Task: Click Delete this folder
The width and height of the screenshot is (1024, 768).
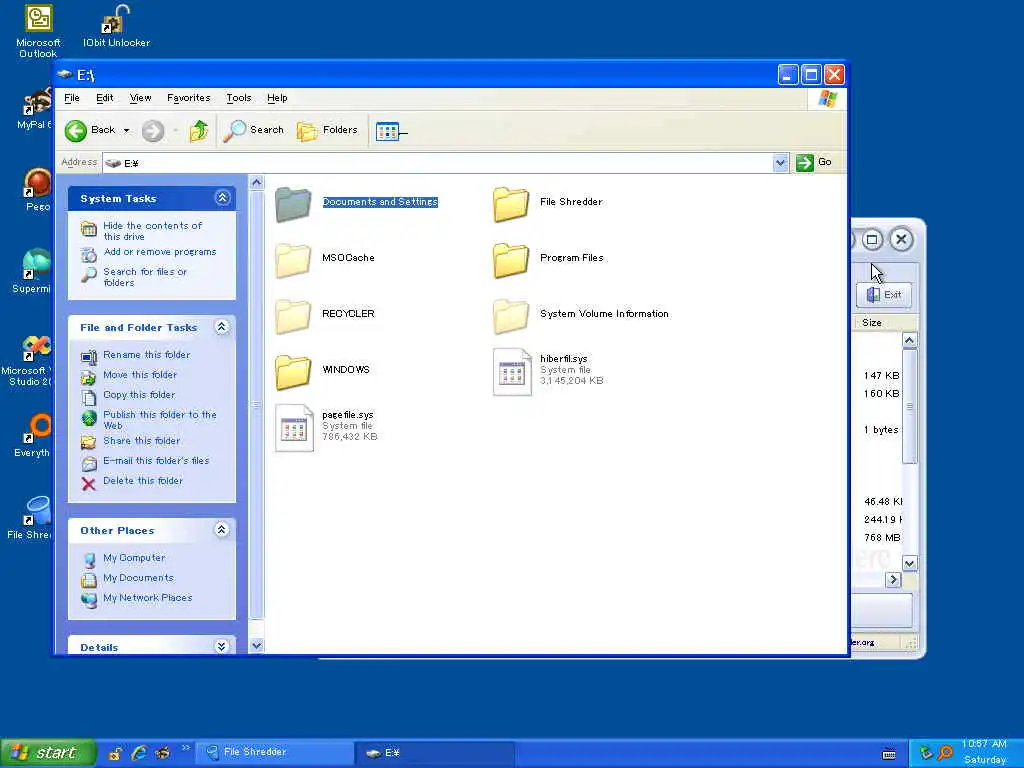Action: [x=142, y=481]
